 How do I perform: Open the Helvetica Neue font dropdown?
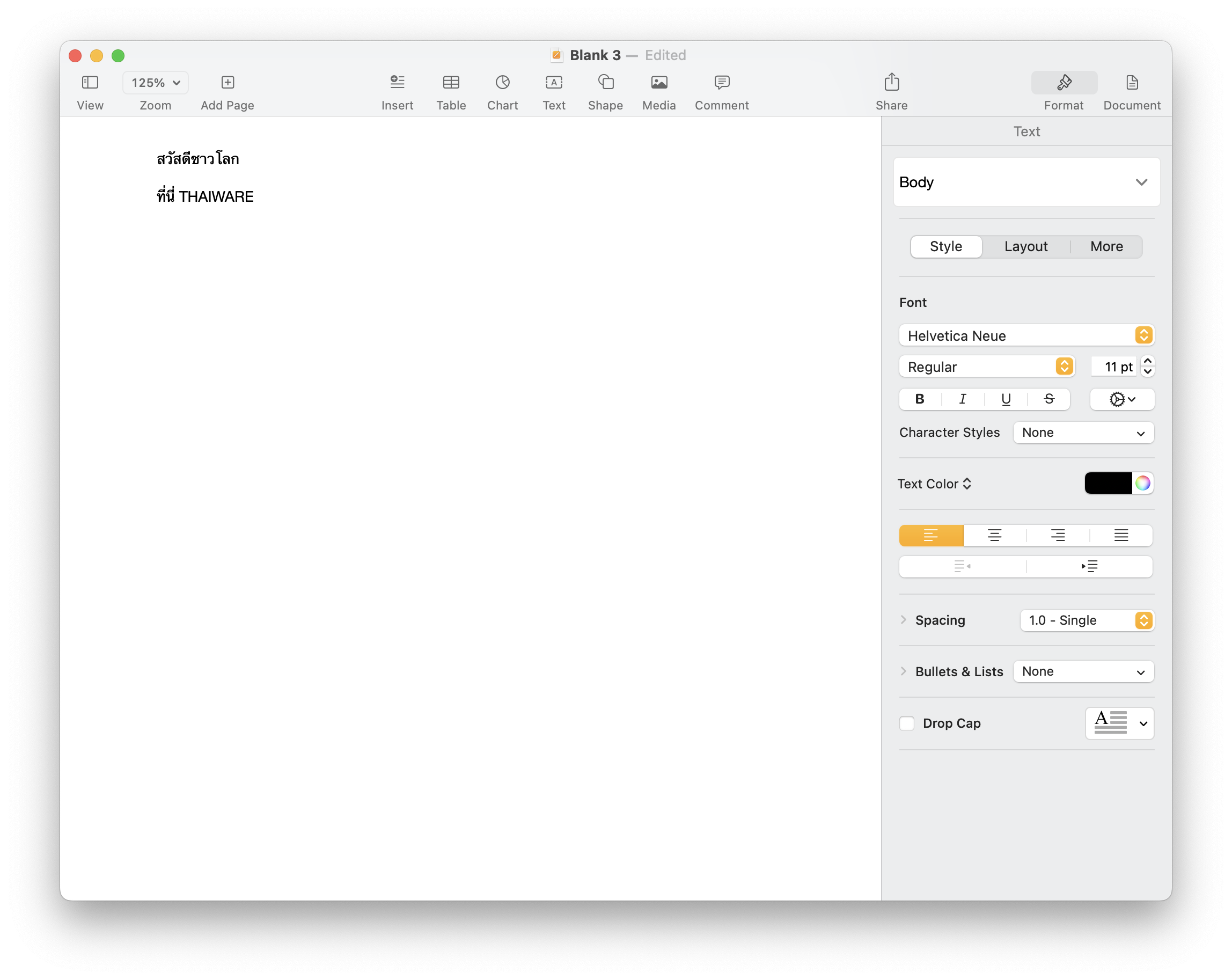pyautogui.click(x=1026, y=335)
